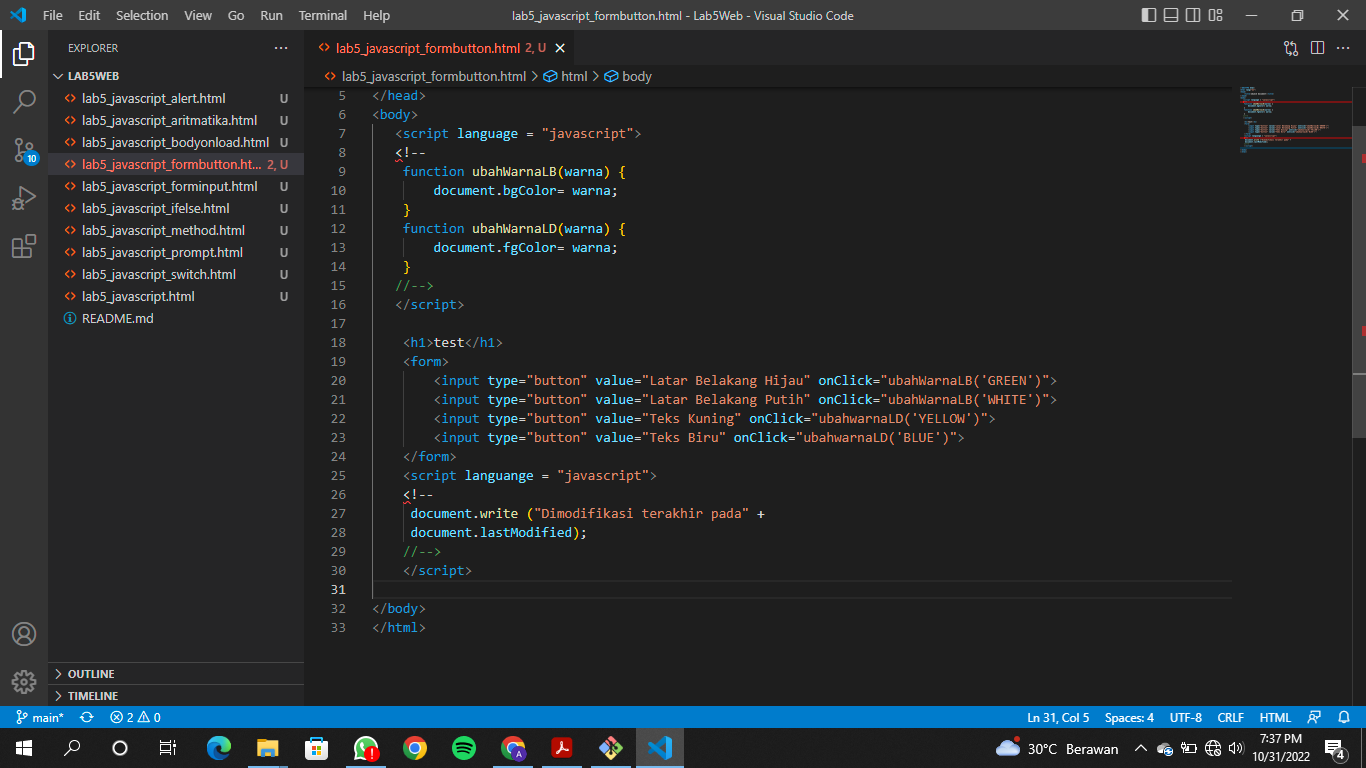Screen dimensions: 1366x768
Task: Open the Extensions view
Action: [x=24, y=246]
